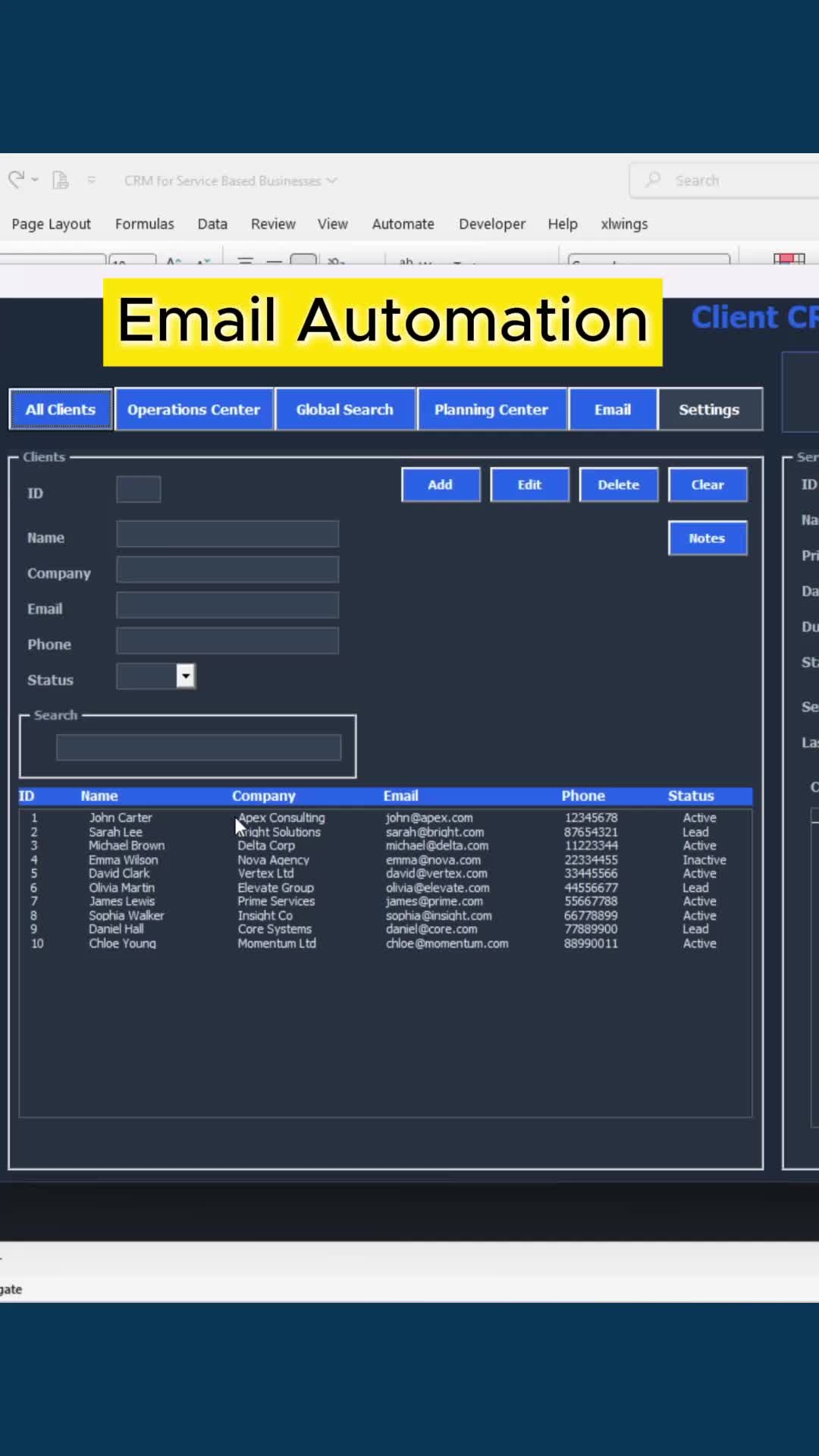The height and width of the screenshot is (1456, 819).
Task: Click into the Company input field
Action: coord(227,570)
